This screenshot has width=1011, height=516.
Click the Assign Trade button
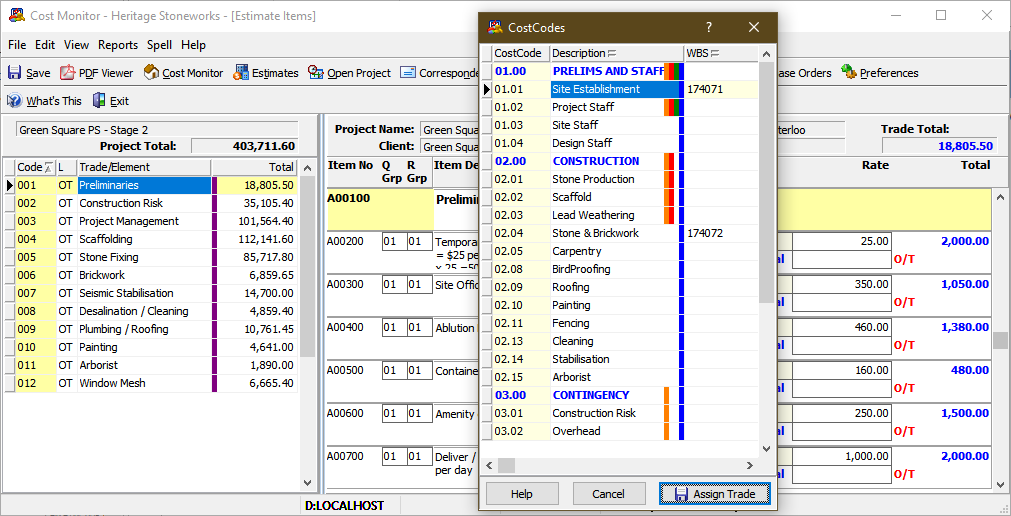714,494
